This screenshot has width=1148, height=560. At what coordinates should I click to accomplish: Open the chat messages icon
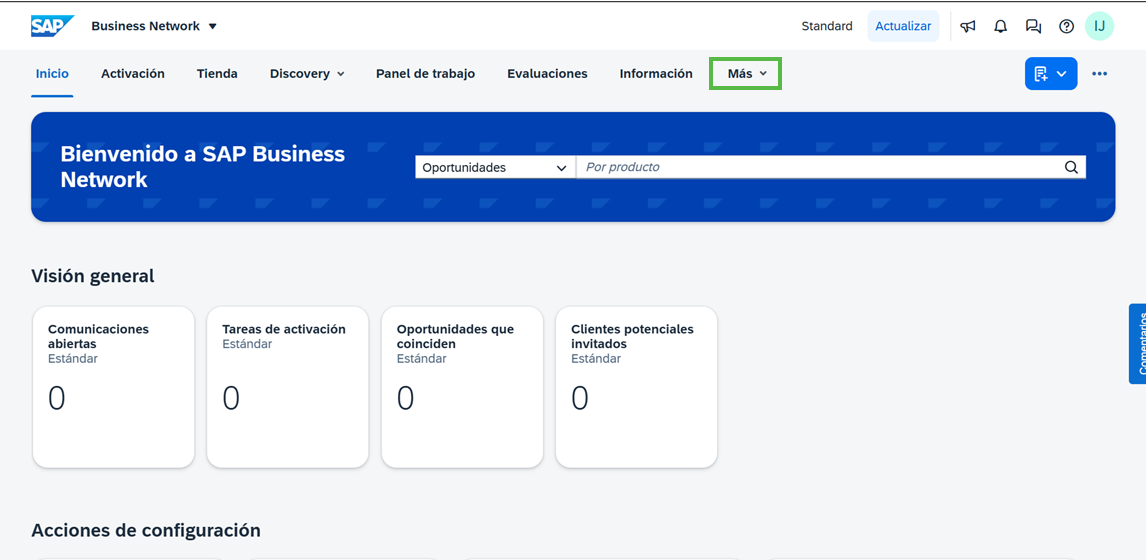pyautogui.click(x=1033, y=26)
